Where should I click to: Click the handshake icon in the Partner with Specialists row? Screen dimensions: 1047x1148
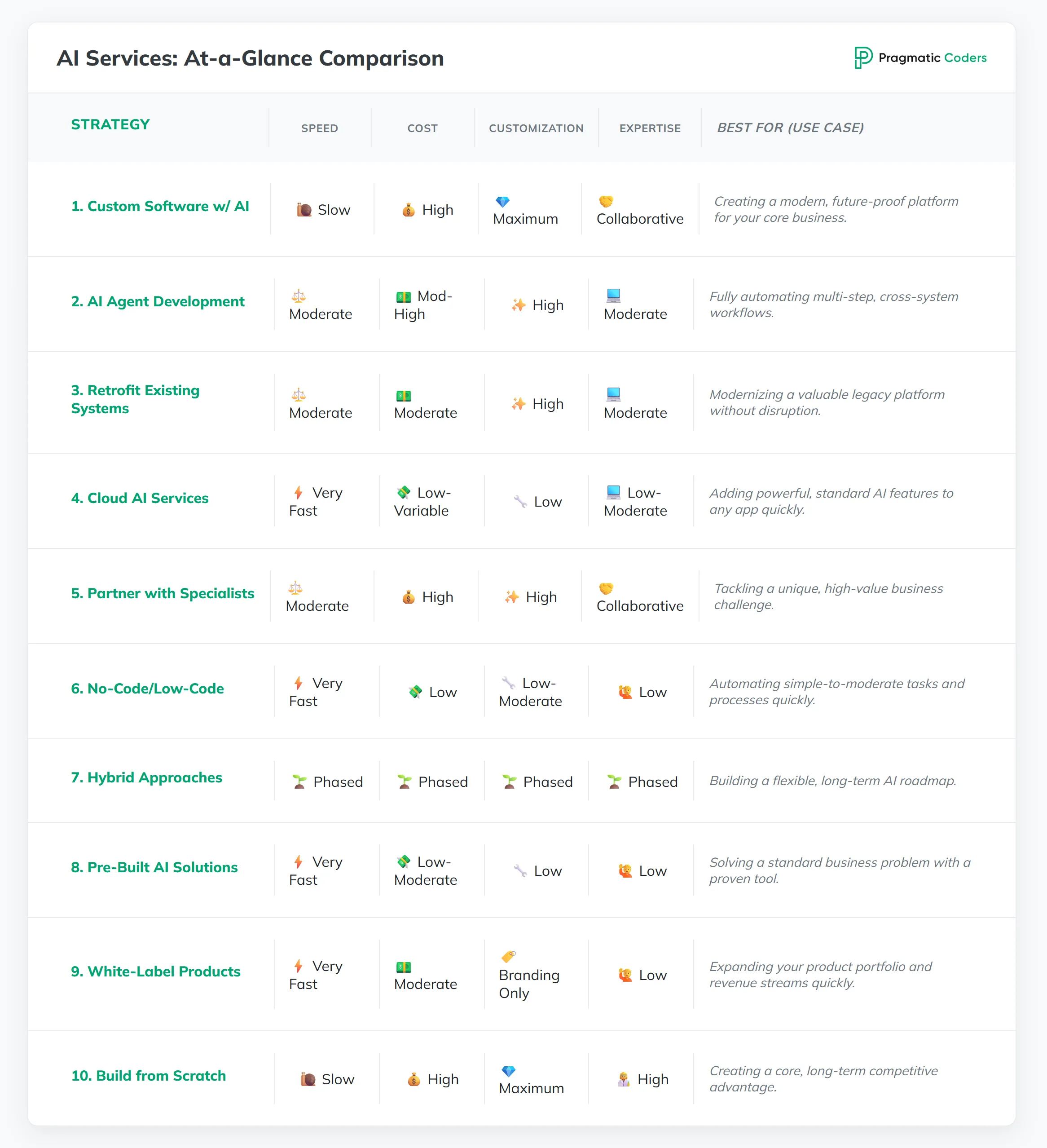click(606, 588)
